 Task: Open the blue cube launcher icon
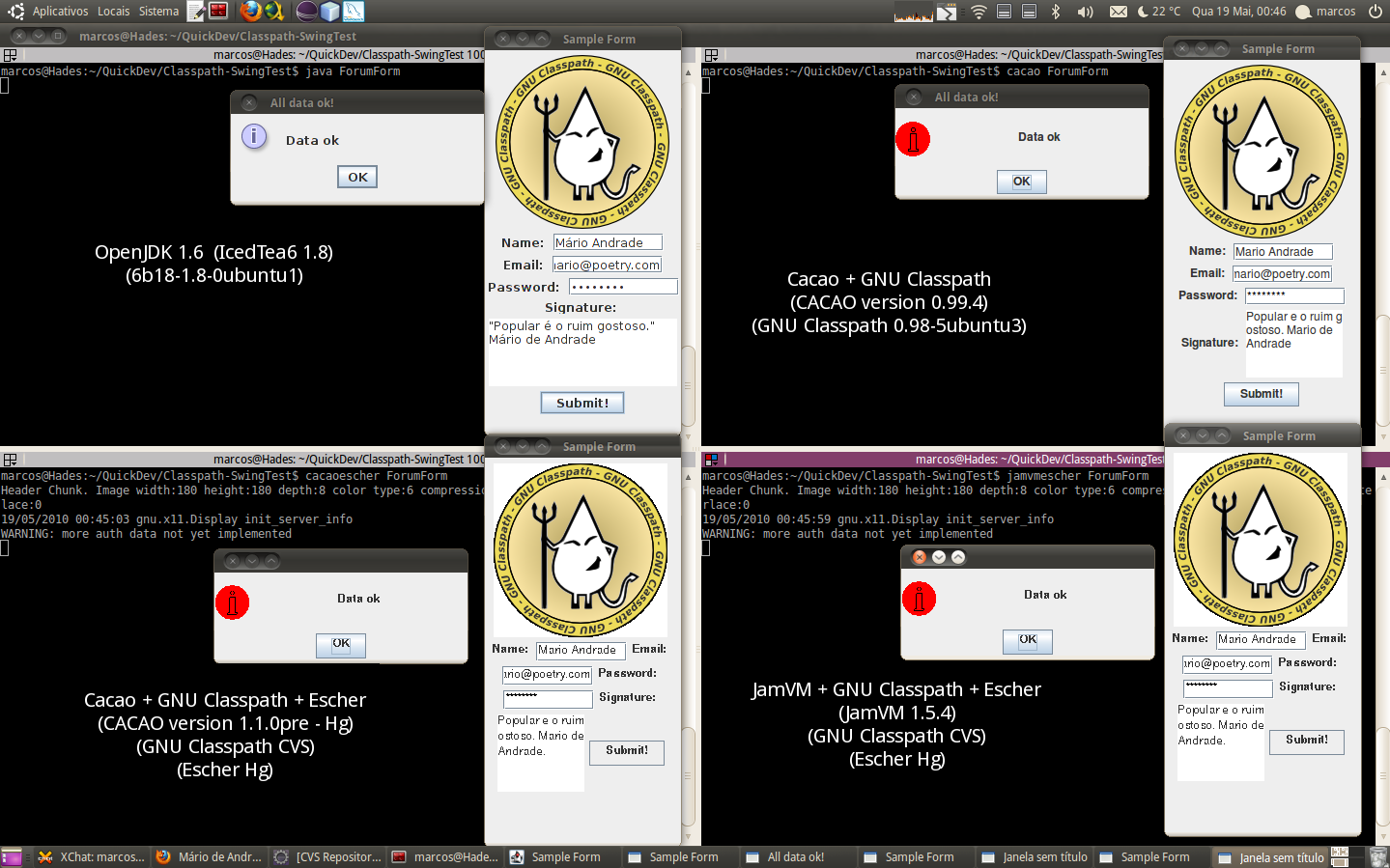tap(330, 12)
